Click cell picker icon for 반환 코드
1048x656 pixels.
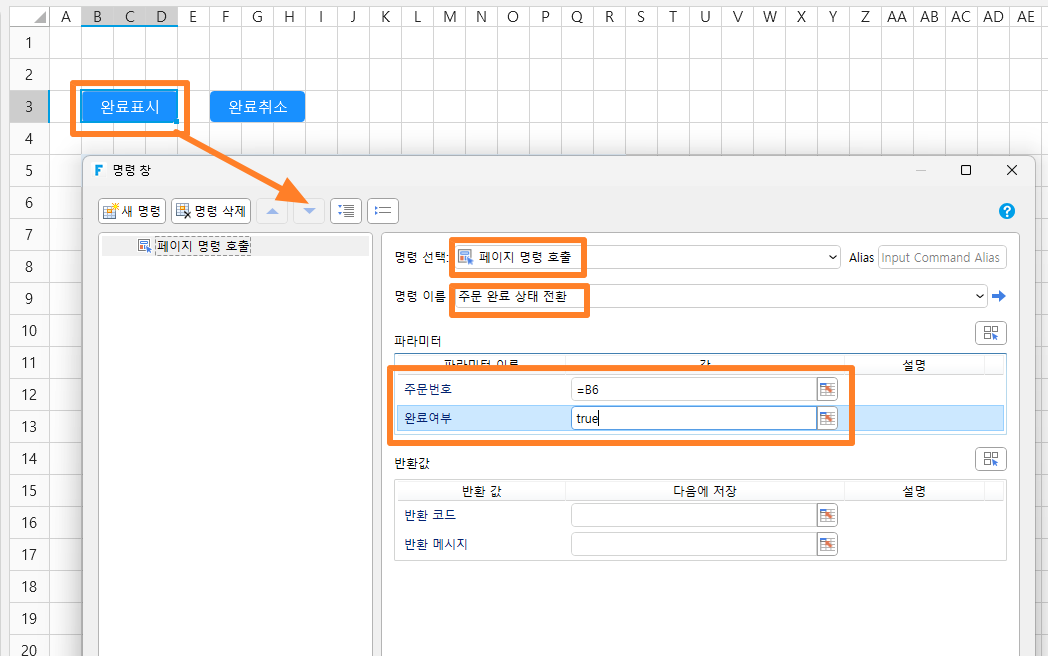point(827,515)
